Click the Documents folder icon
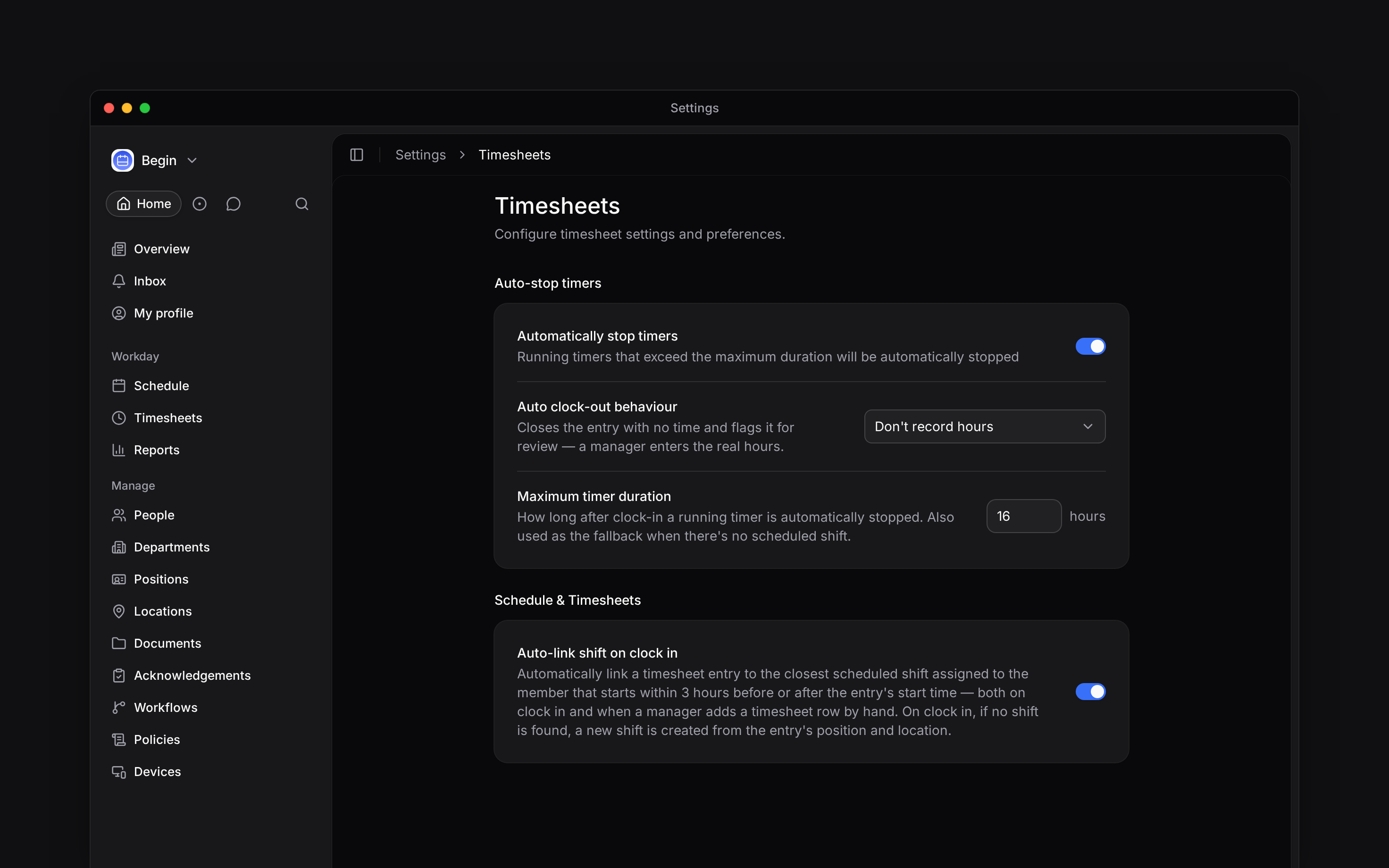Image resolution: width=1389 pixels, height=868 pixels. coord(119,643)
